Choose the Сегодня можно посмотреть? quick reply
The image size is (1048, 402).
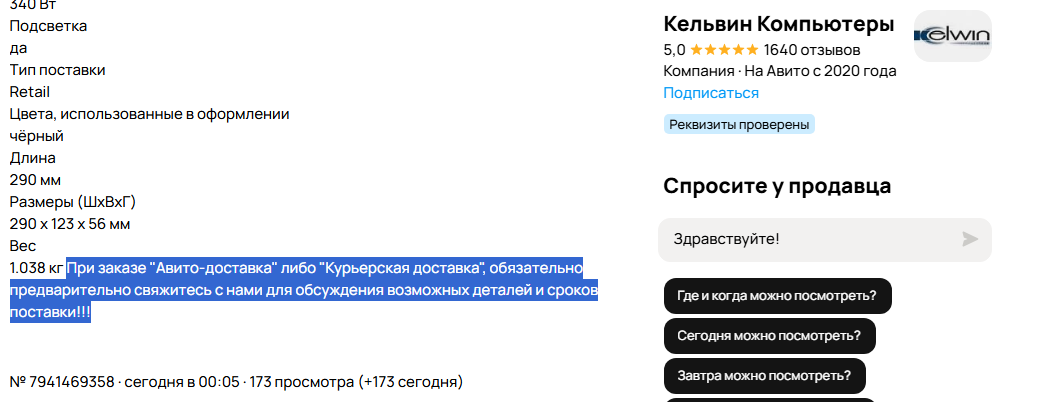pos(769,336)
